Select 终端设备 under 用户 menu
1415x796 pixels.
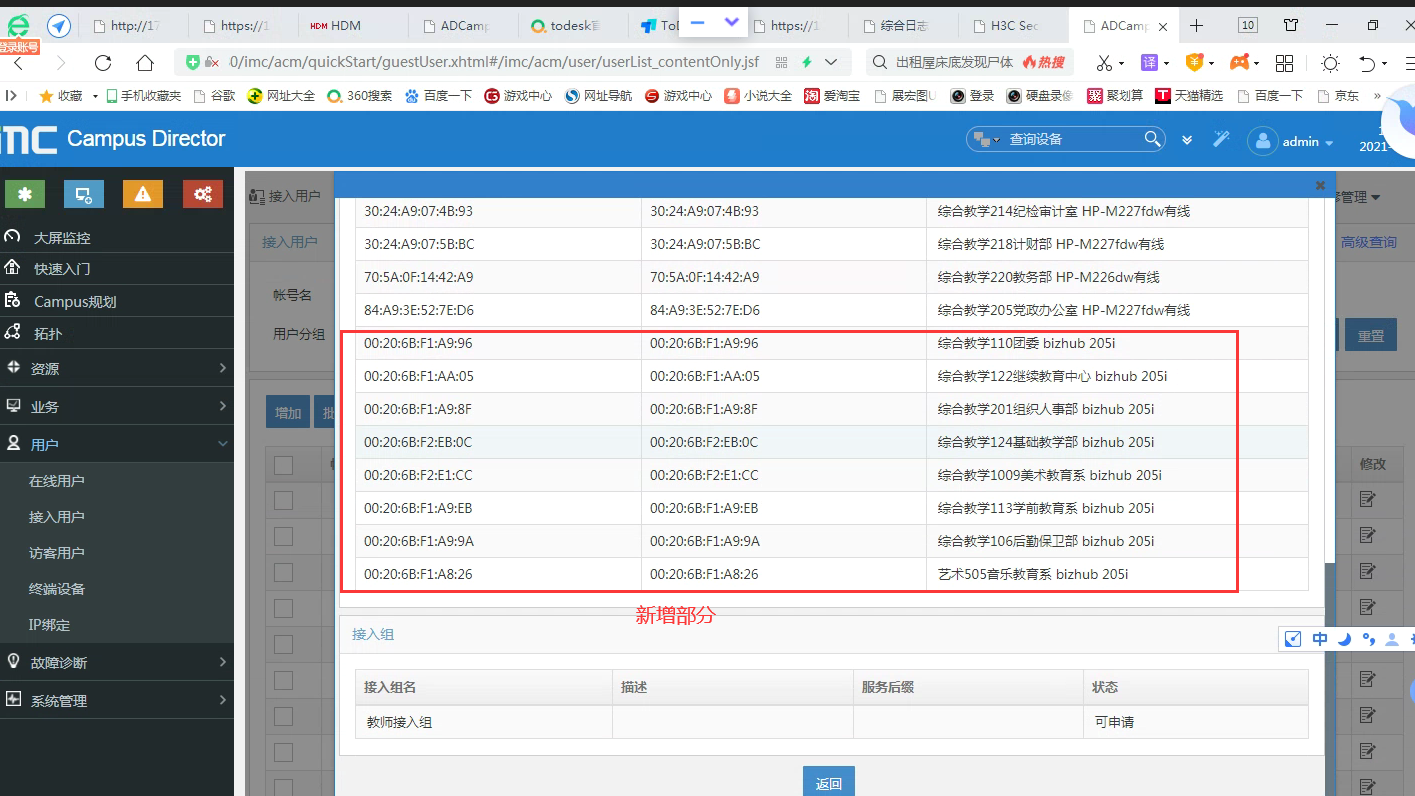[x=57, y=589]
